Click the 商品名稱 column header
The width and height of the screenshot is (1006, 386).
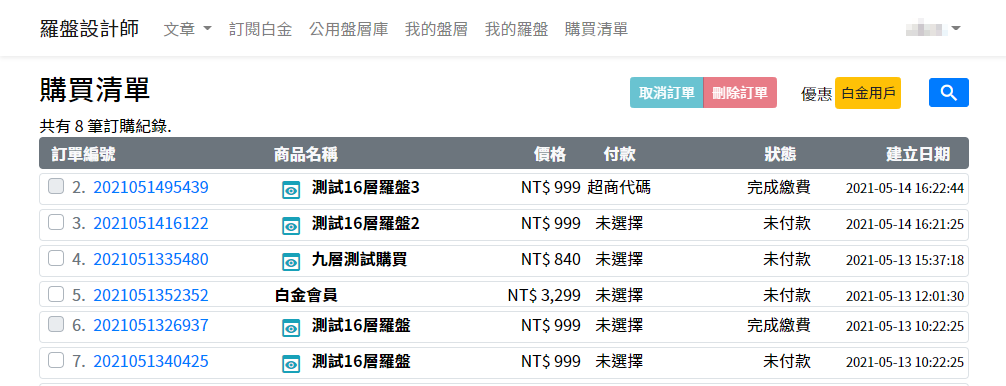click(305, 154)
